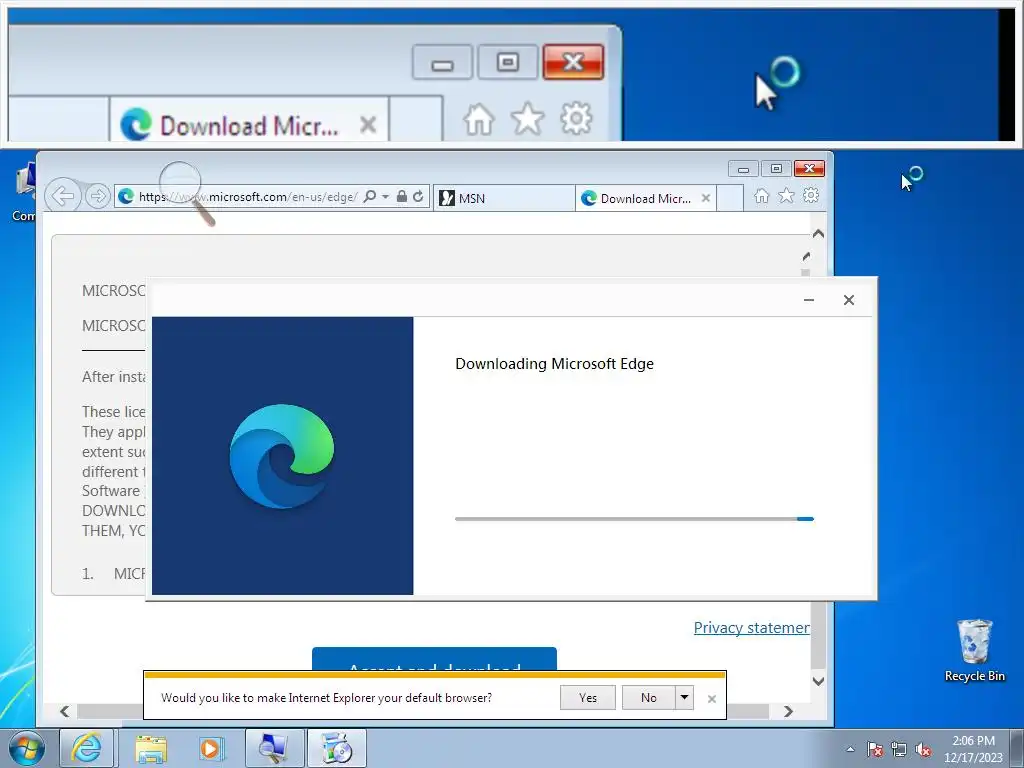Launch Windows Media Player from the taskbar
This screenshot has width=1024, height=768.
(211, 748)
